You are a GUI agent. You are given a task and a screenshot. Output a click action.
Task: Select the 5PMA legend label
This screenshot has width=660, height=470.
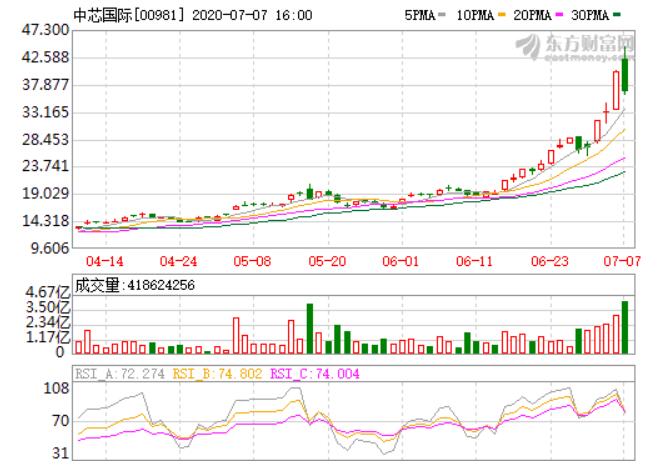pyautogui.click(x=420, y=16)
